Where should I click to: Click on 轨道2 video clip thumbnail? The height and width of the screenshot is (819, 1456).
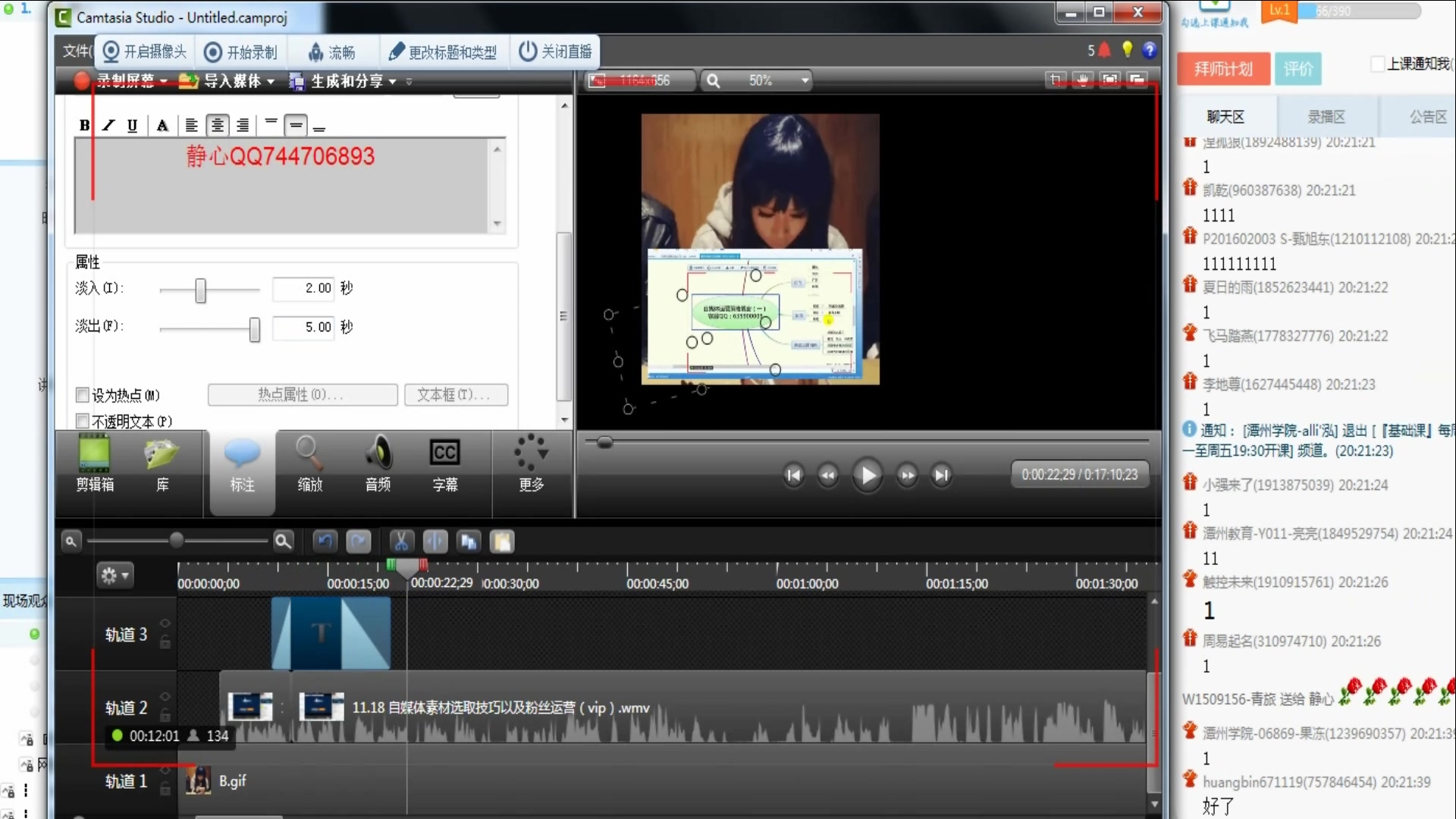pyautogui.click(x=250, y=708)
